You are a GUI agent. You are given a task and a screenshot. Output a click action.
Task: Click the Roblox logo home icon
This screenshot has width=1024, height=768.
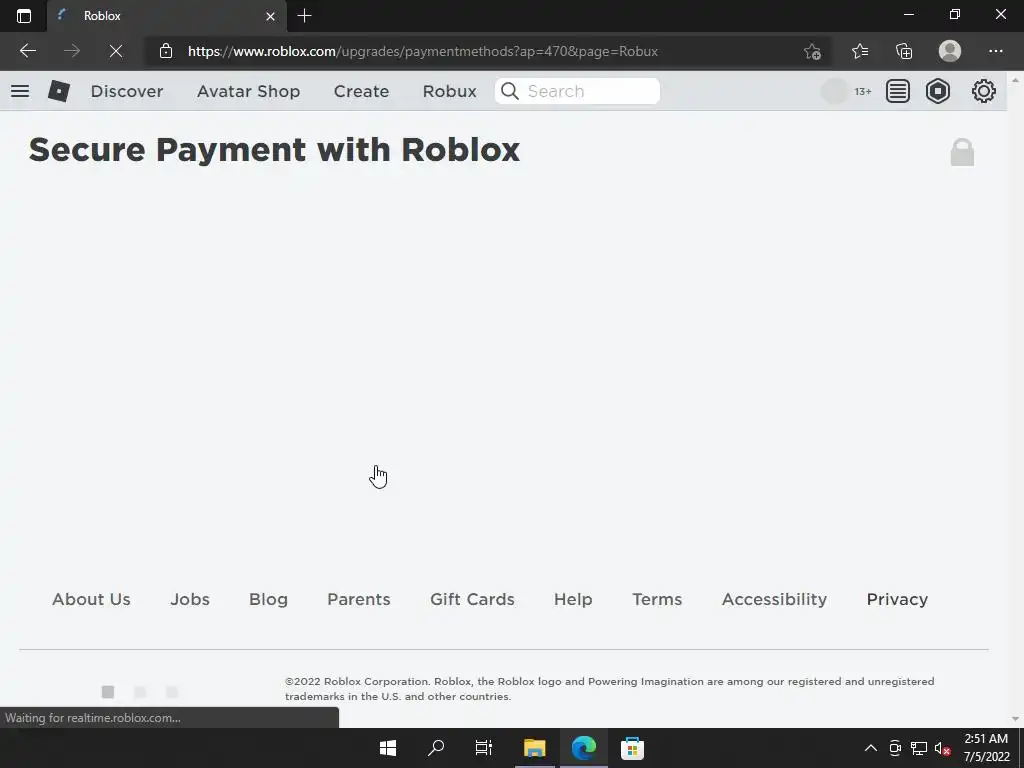(59, 91)
